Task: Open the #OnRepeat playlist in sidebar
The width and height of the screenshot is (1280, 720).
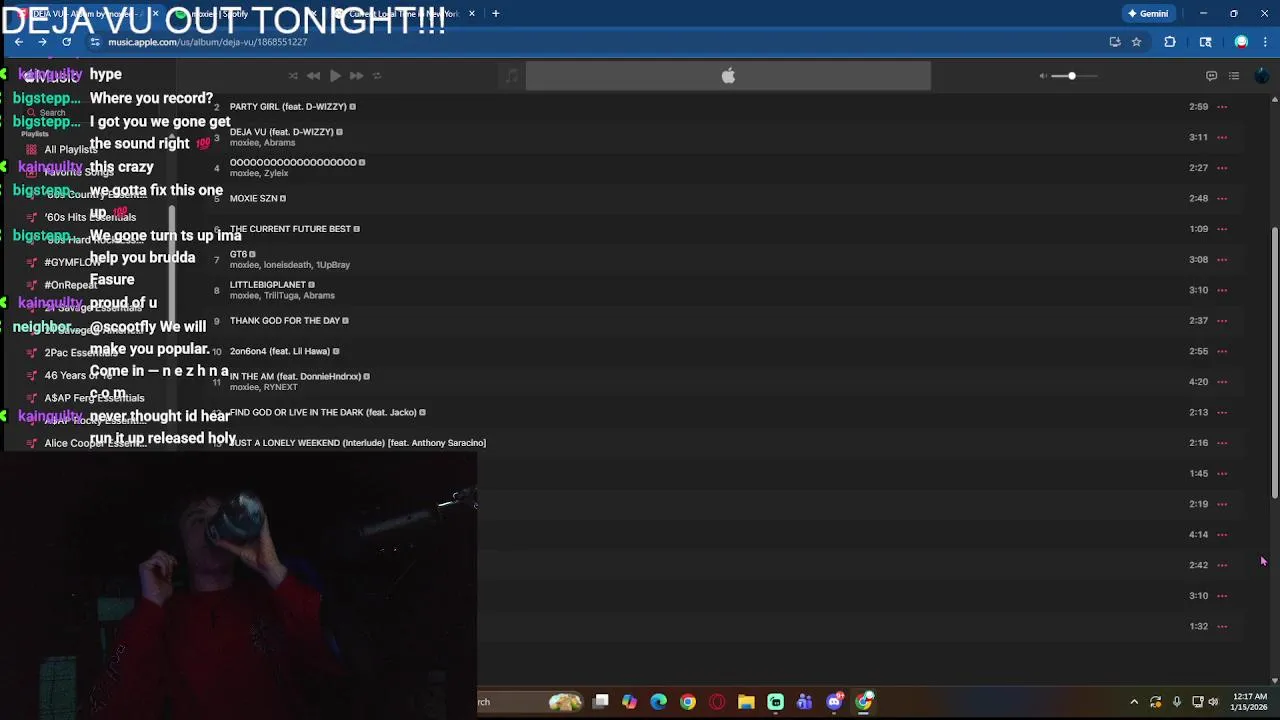Action: (70, 285)
